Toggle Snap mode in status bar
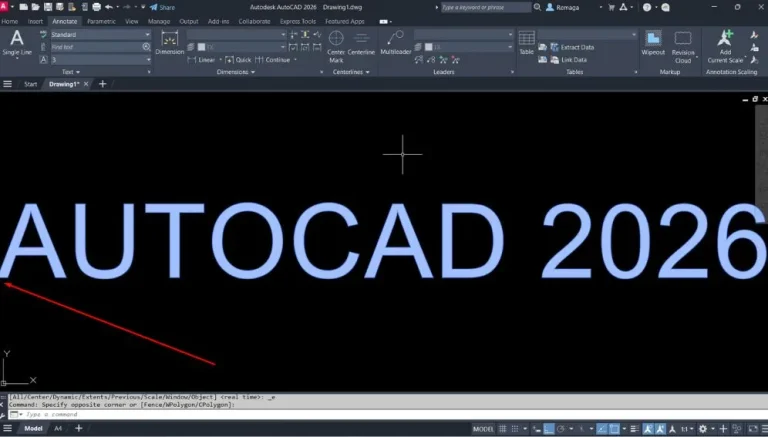Image resolution: width=768 pixels, height=437 pixels. 515,429
